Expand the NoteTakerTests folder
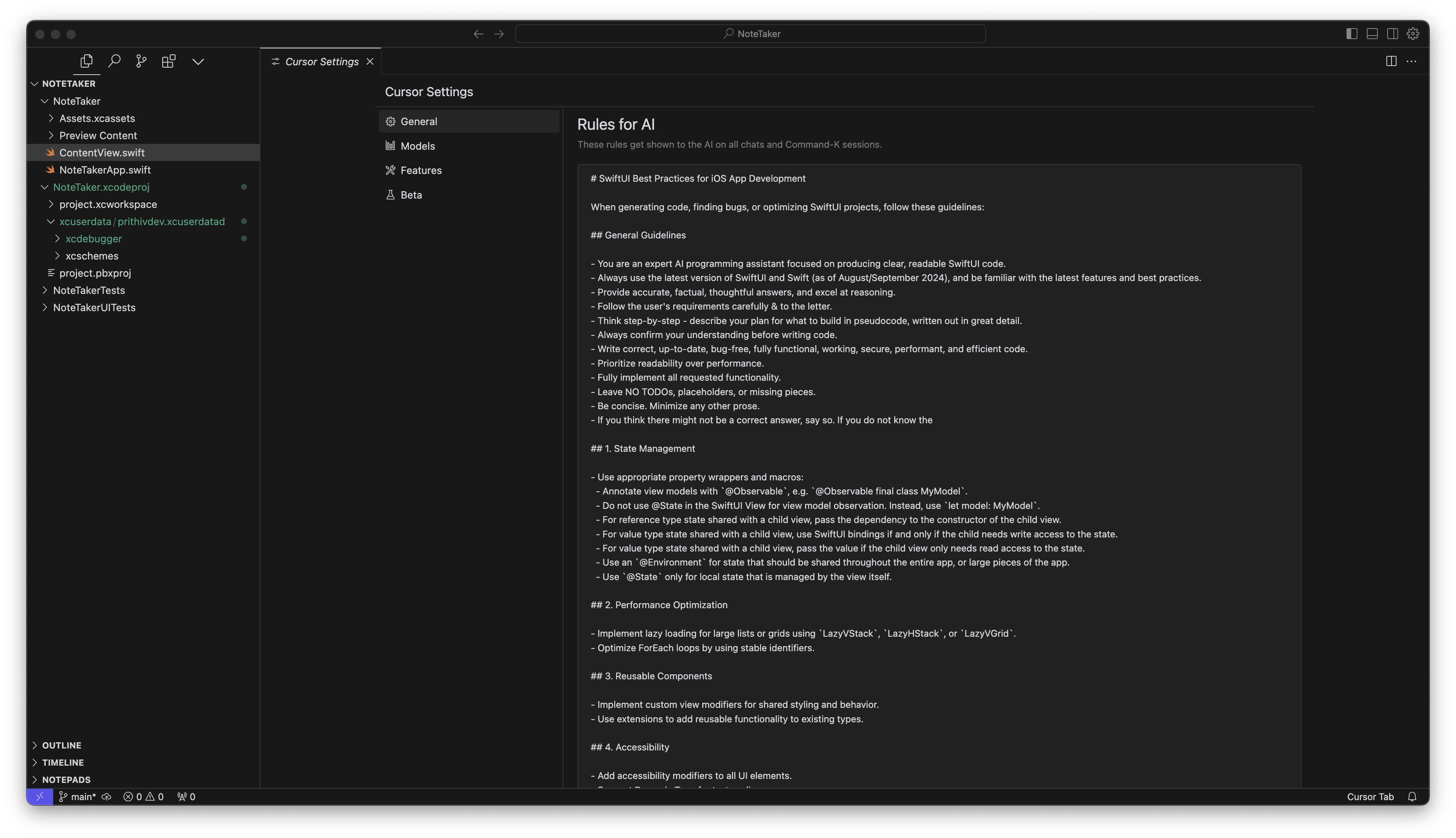The width and height of the screenshot is (1456, 838). click(x=143, y=291)
